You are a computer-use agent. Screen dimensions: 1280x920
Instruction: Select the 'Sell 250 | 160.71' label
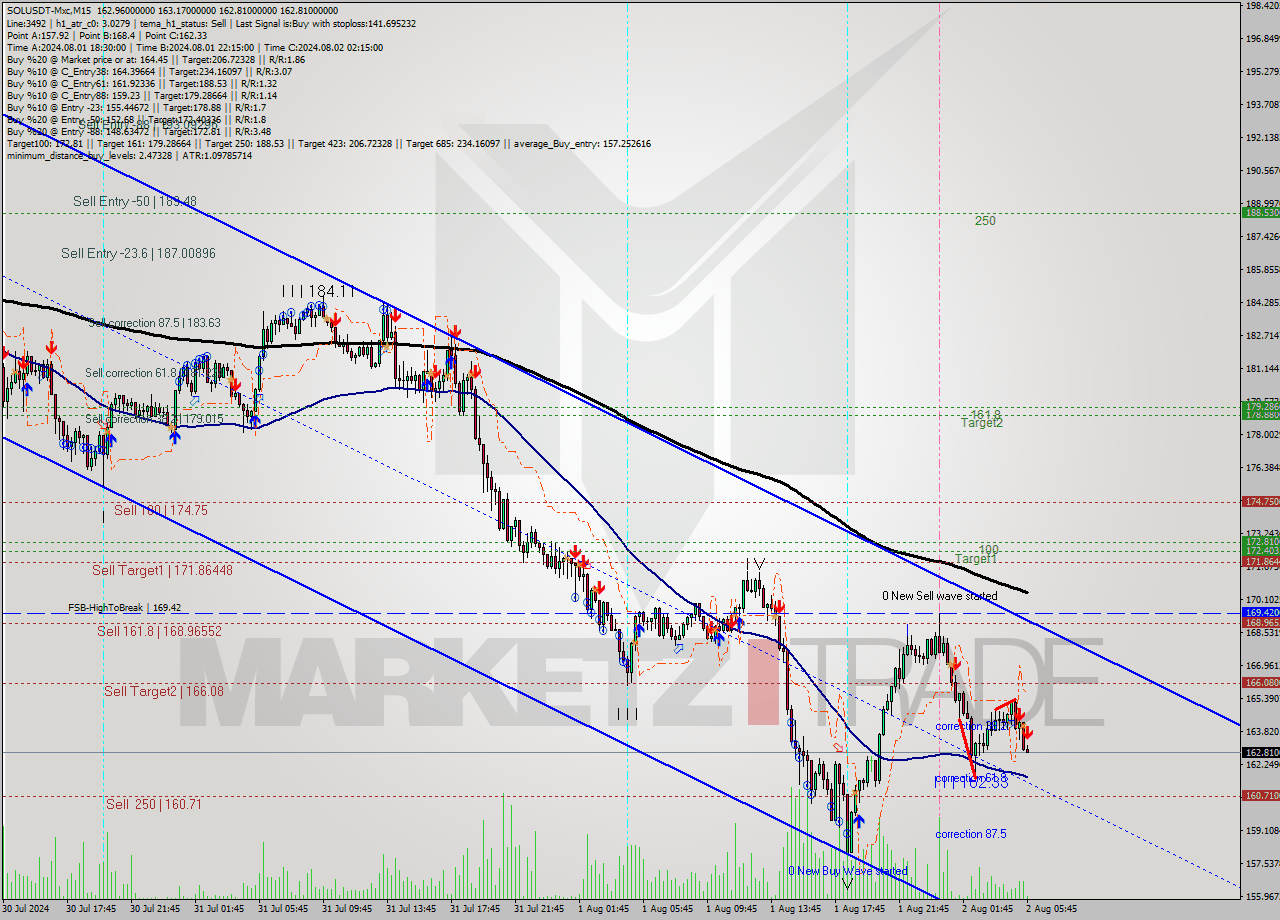pyautogui.click(x=154, y=804)
